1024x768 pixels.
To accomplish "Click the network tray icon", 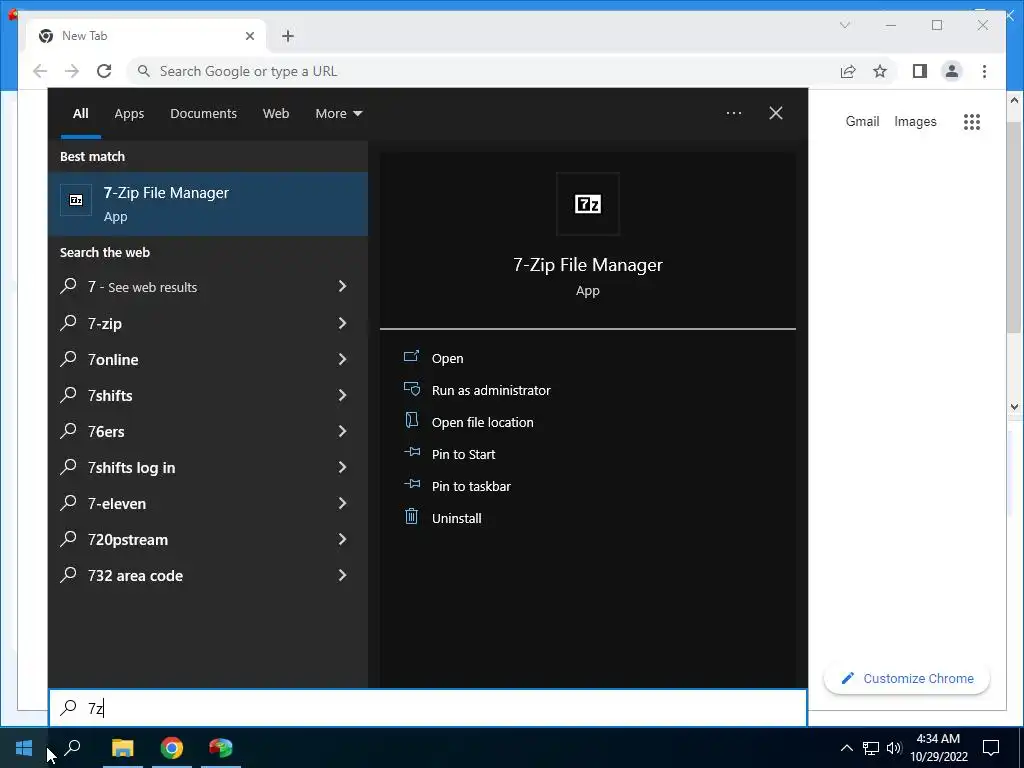I will coord(871,748).
